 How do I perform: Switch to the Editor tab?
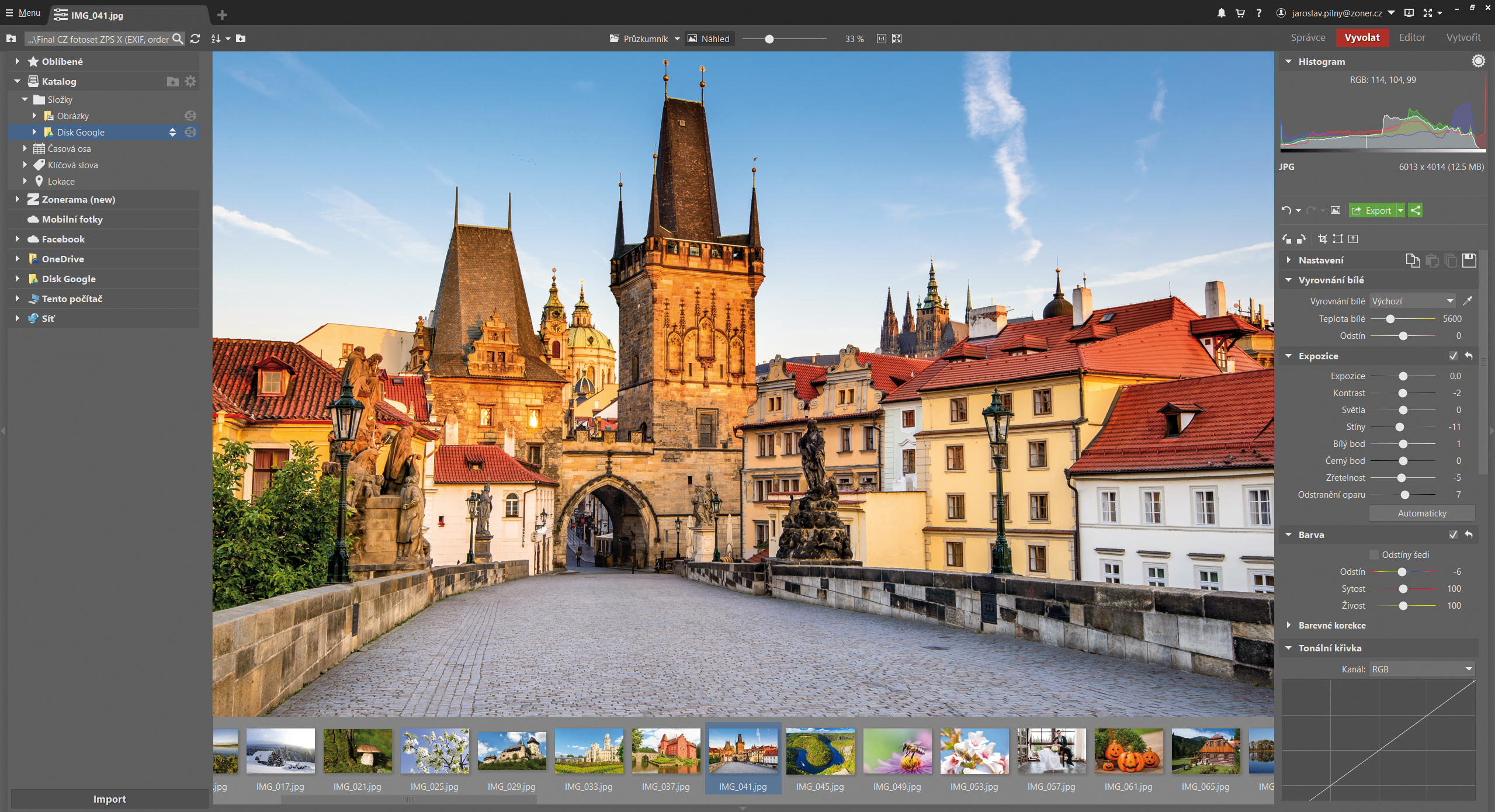1411,37
